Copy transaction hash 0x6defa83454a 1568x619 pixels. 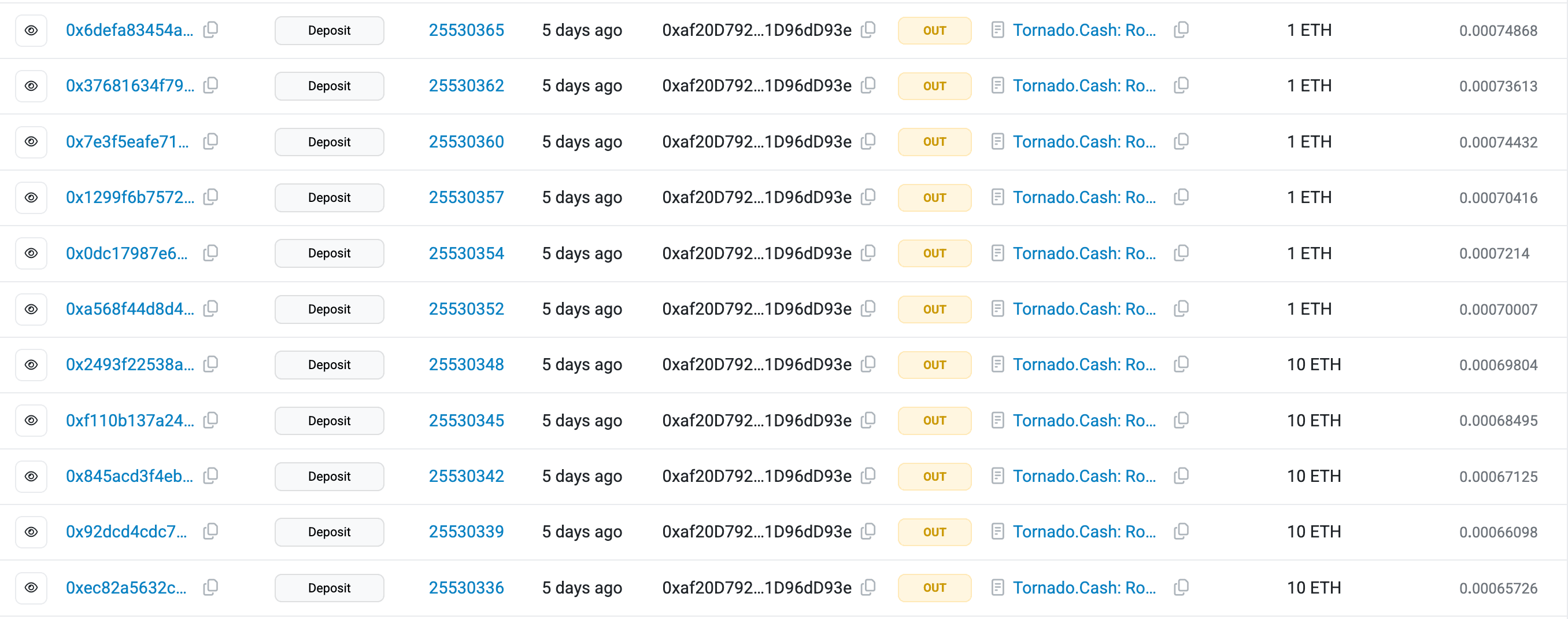[x=210, y=30]
